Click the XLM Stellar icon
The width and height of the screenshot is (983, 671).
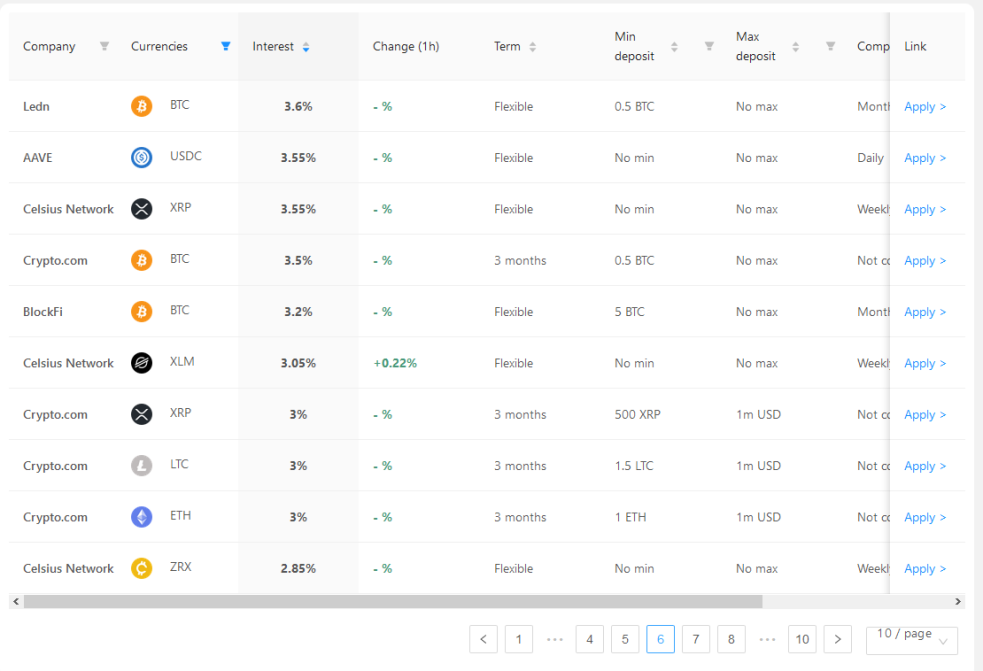point(142,363)
